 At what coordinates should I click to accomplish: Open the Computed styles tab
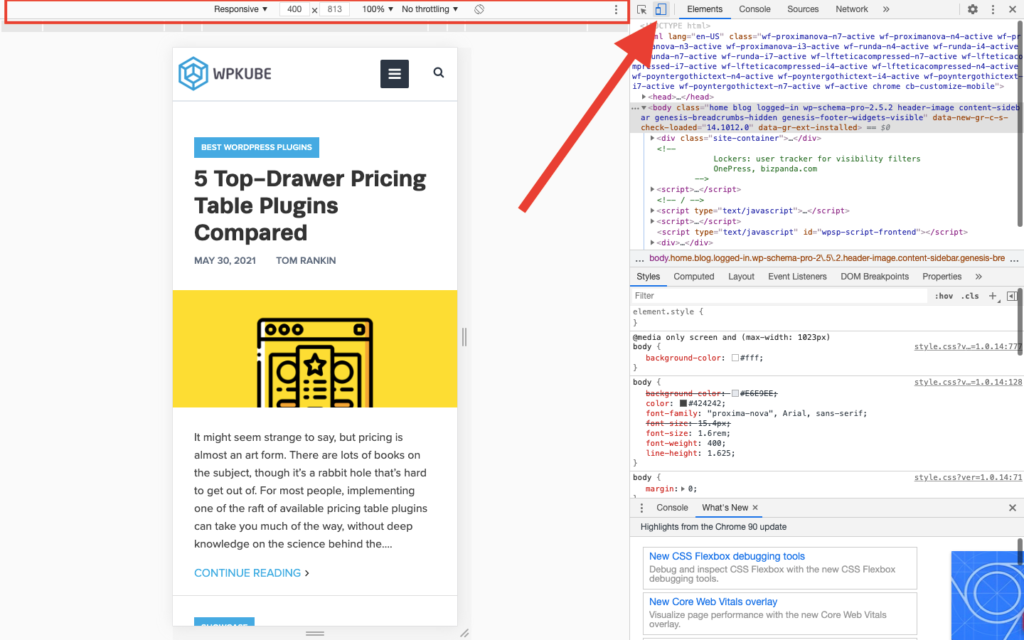coord(693,277)
